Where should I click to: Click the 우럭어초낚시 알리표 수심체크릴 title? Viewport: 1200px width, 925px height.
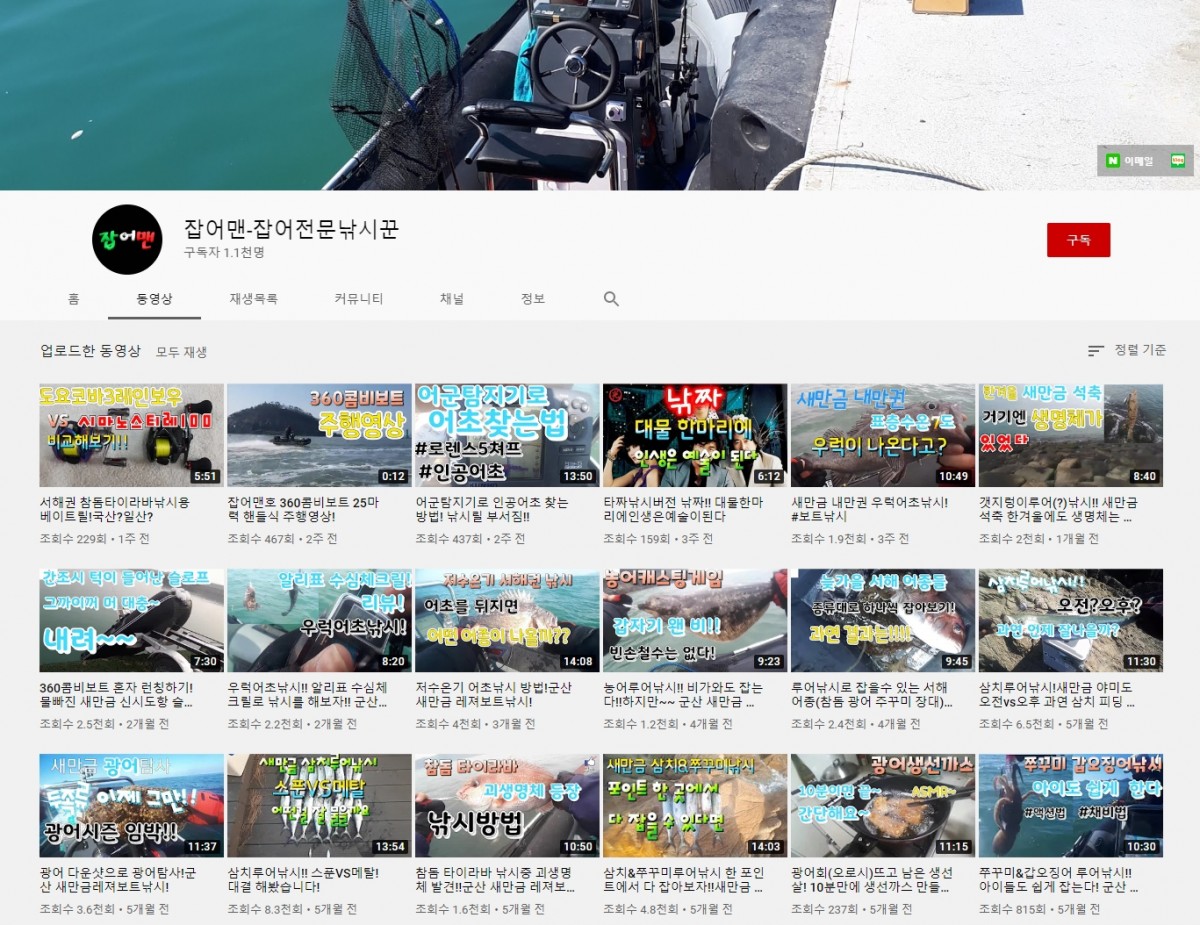click(308, 695)
